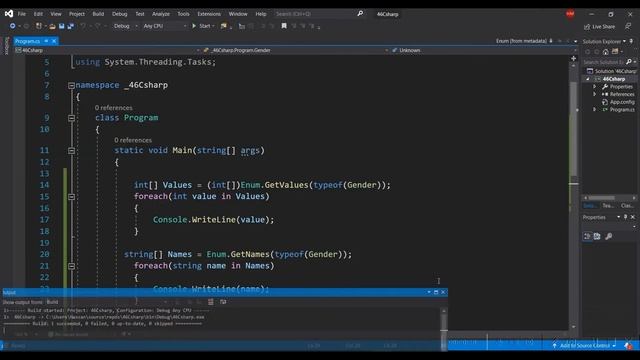The image size is (640, 360).
Task: Click the split editor plus icon
Action: 573,59
